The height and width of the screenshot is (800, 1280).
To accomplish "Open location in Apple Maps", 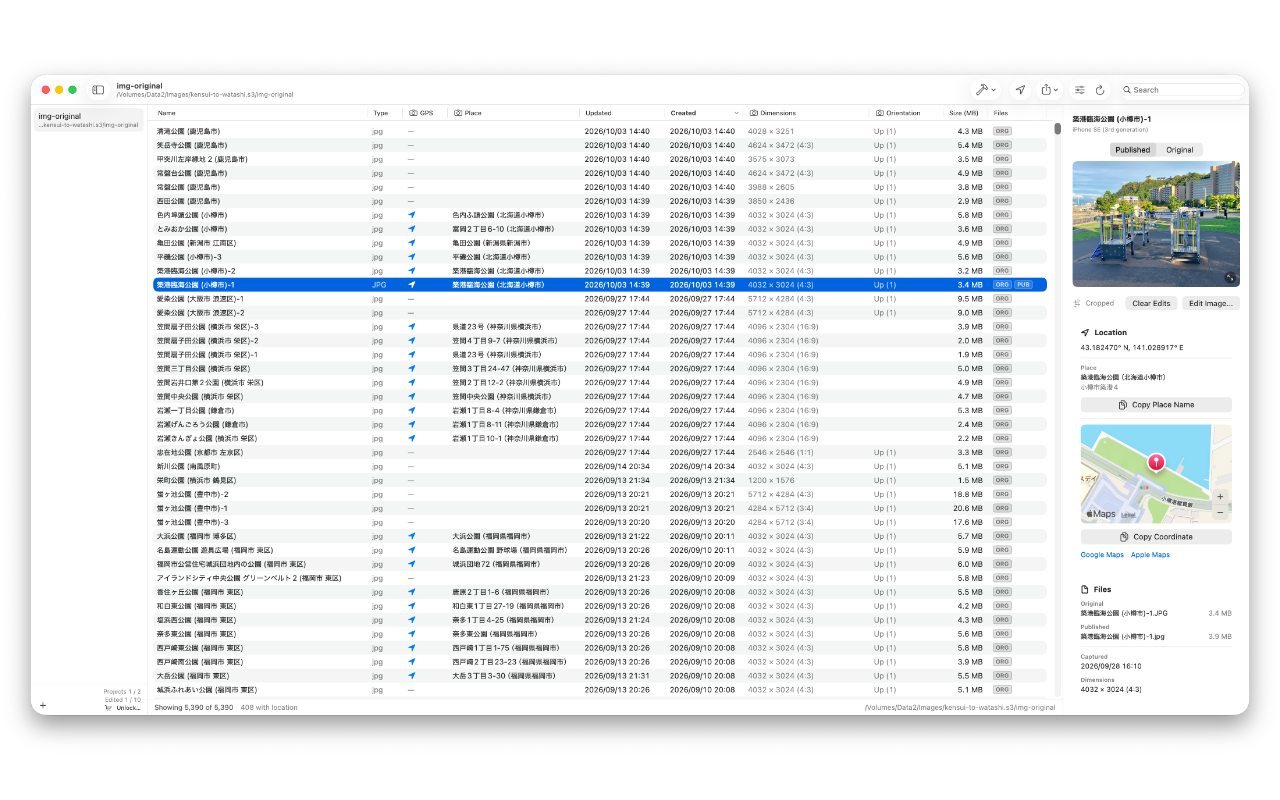I will [x=1150, y=555].
